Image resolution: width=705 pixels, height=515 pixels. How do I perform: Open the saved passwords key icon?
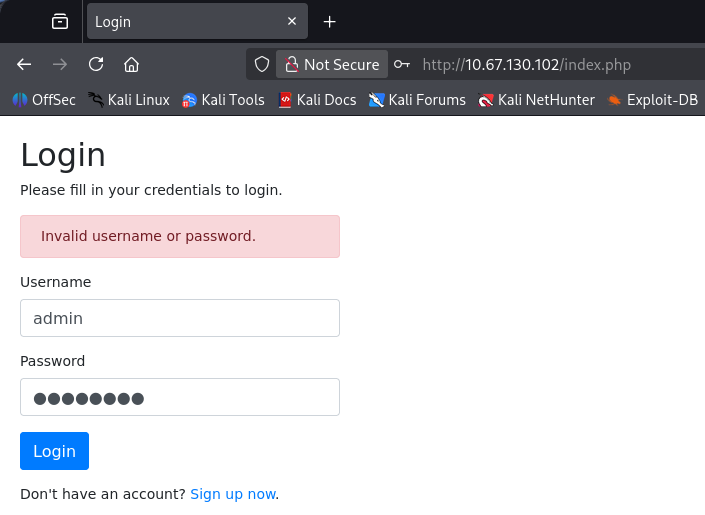(401, 64)
